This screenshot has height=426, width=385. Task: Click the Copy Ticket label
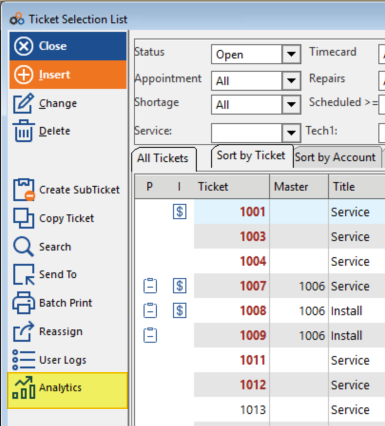pyautogui.click(x=67, y=218)
